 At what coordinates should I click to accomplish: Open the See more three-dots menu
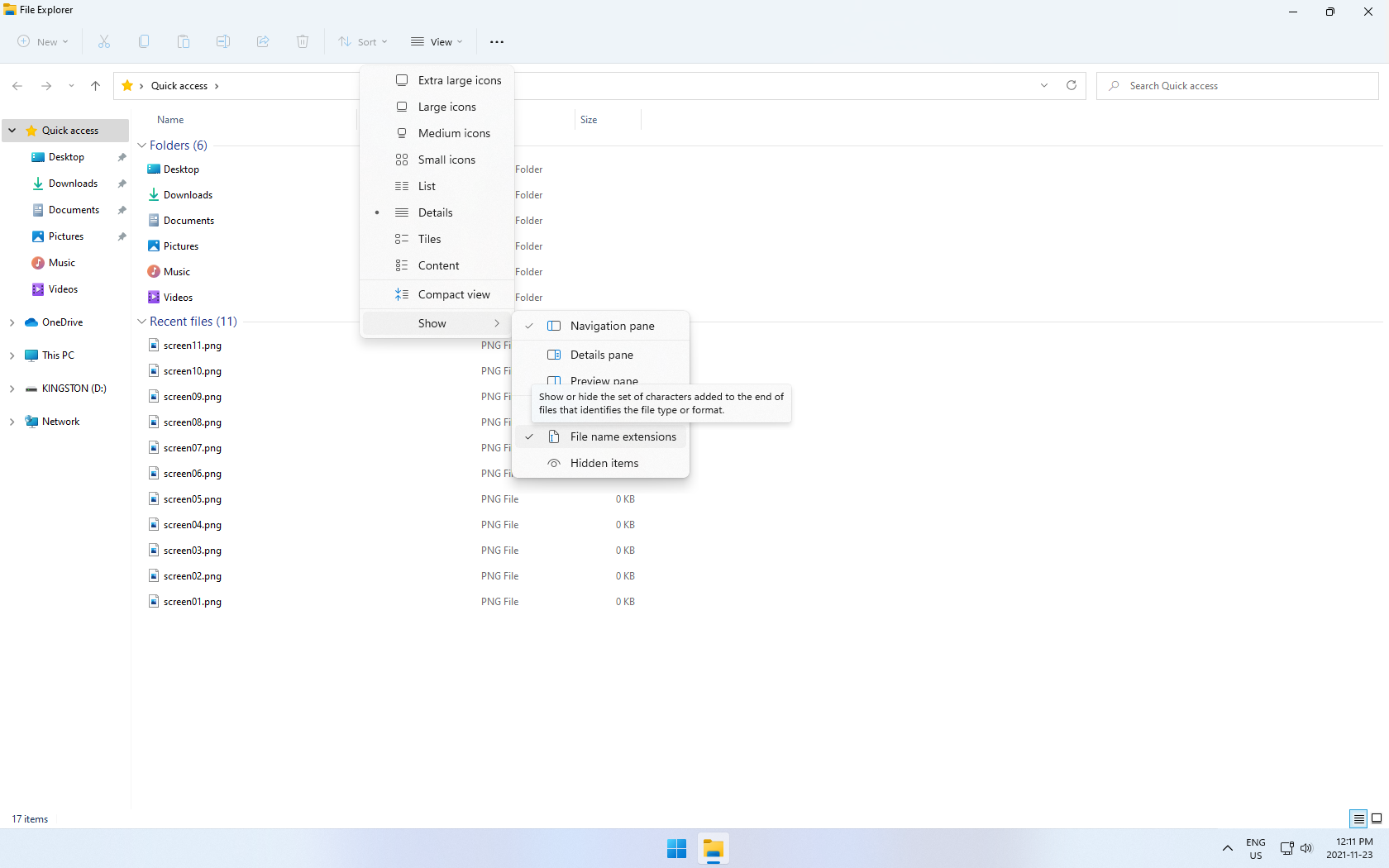click(497, 42)
